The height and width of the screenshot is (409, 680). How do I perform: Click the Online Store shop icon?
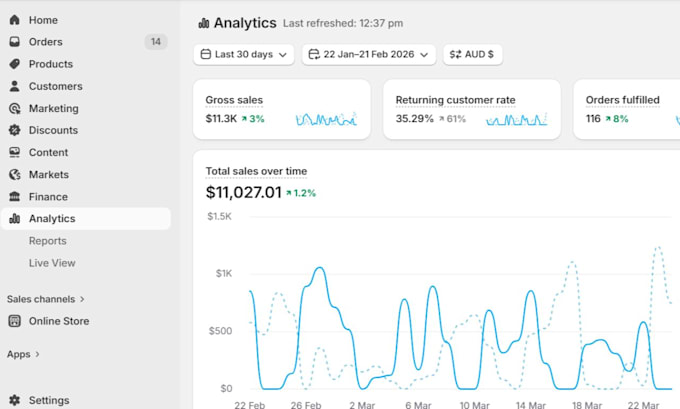[14, 321]
